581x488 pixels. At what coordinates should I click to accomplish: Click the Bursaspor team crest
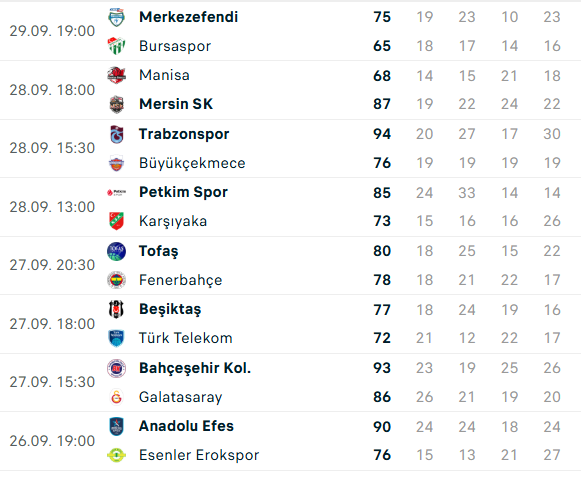(116, 46)
